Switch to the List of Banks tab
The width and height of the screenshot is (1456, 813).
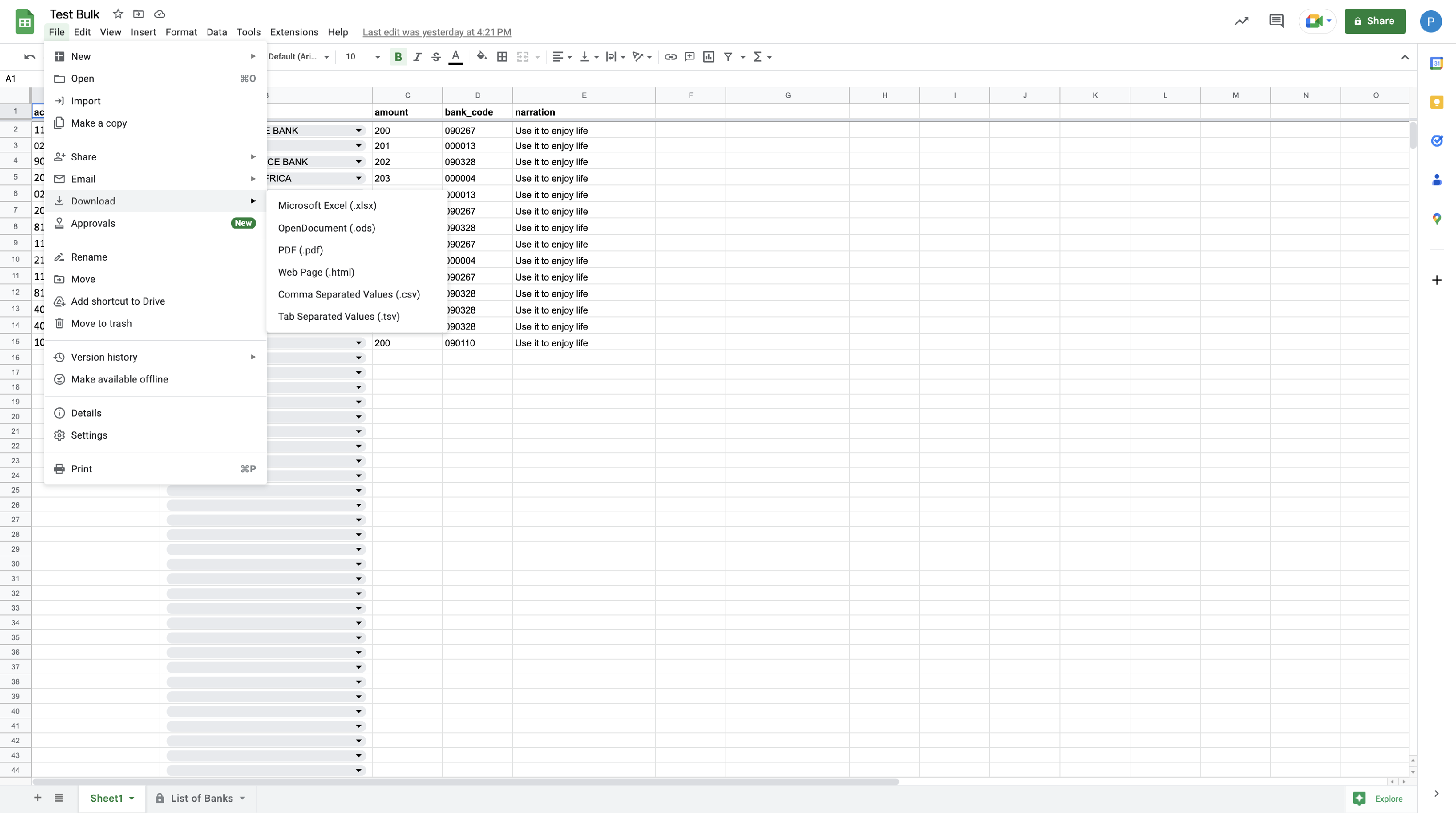pos(201,798)
